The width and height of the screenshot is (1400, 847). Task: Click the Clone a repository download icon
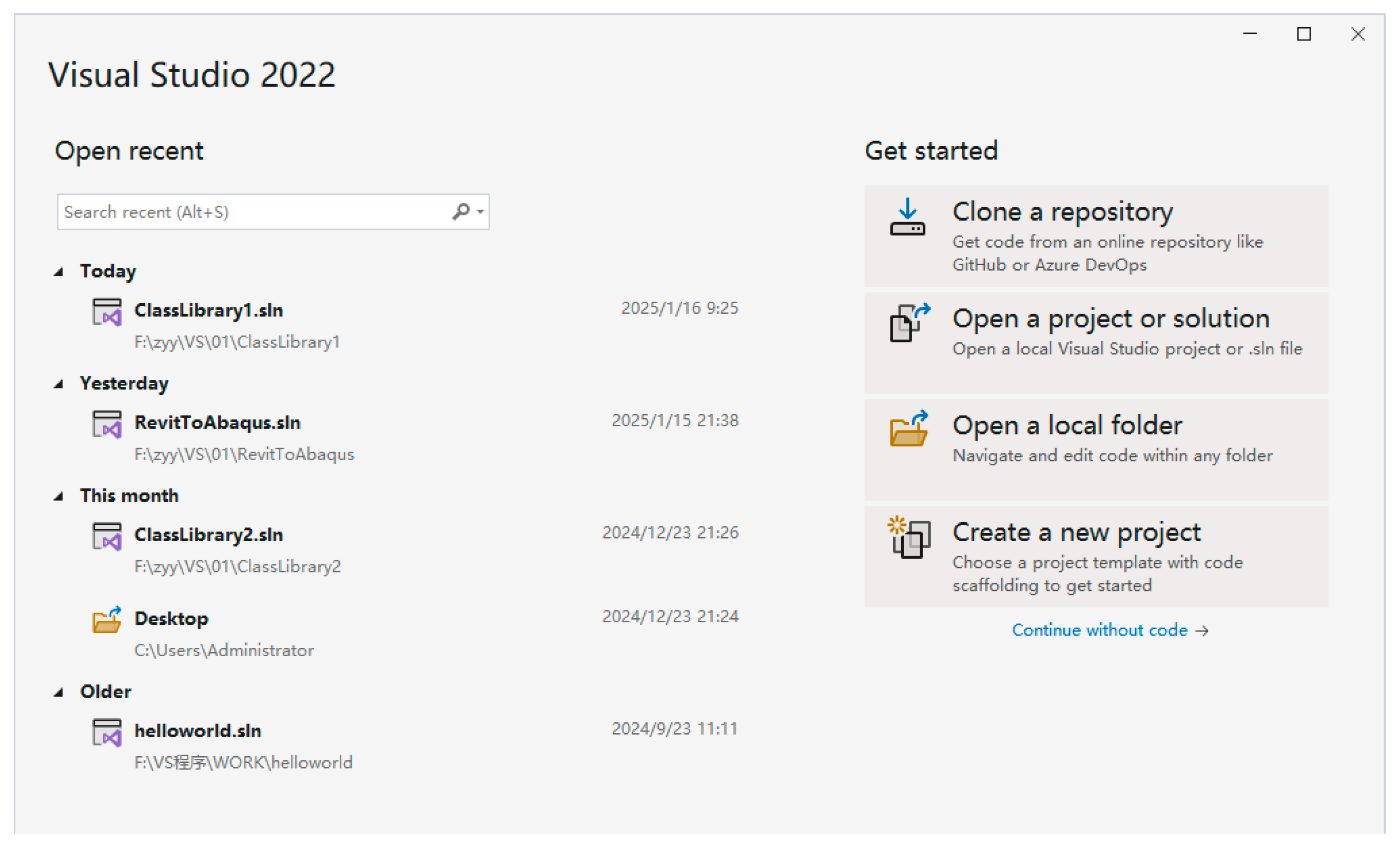tap(907, 217)
